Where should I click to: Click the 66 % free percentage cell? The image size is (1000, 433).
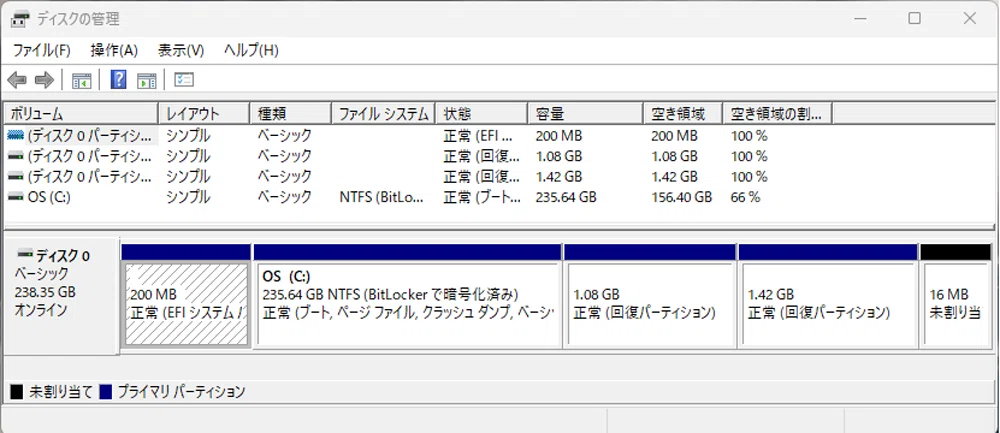(745, 197)
